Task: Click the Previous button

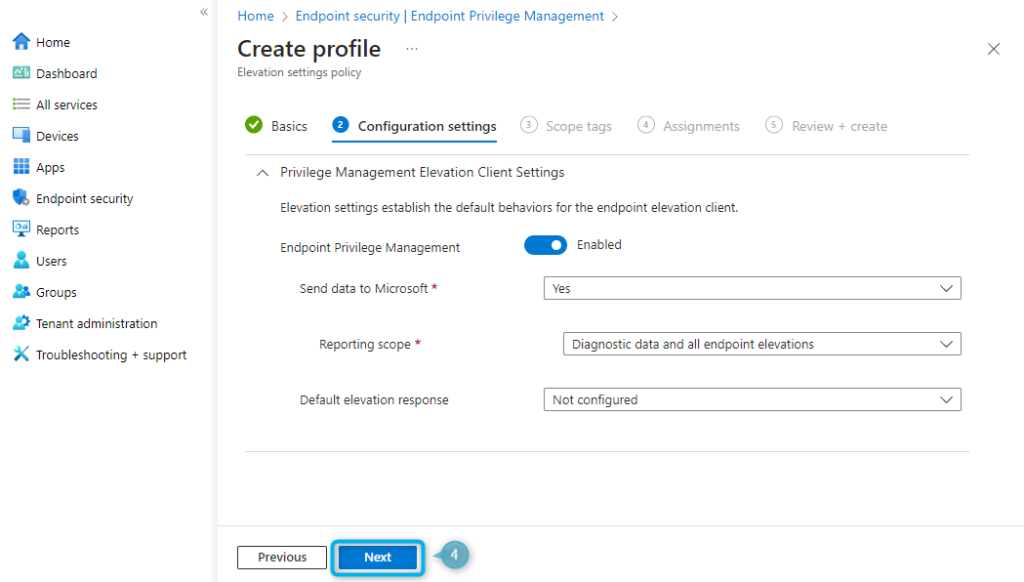Action: (x=281, y=557)
